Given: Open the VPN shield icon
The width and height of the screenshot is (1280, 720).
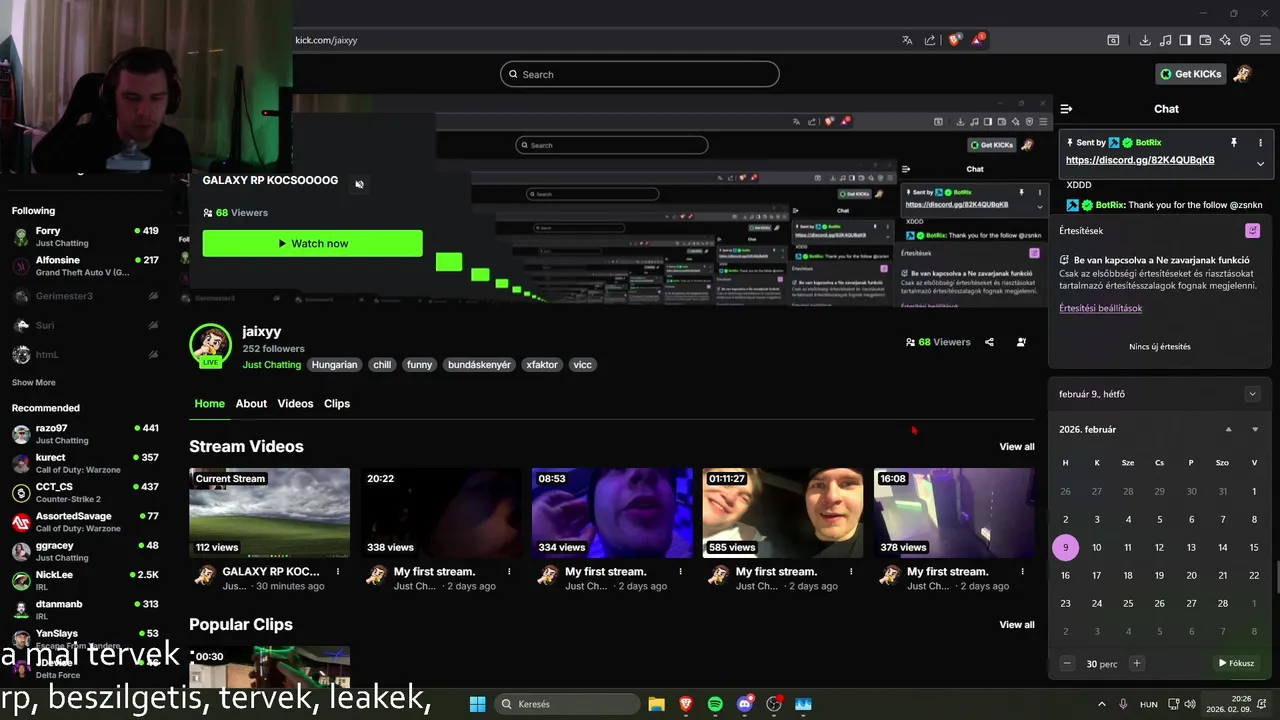Looking at the screenshot, I should [1245, 40].
